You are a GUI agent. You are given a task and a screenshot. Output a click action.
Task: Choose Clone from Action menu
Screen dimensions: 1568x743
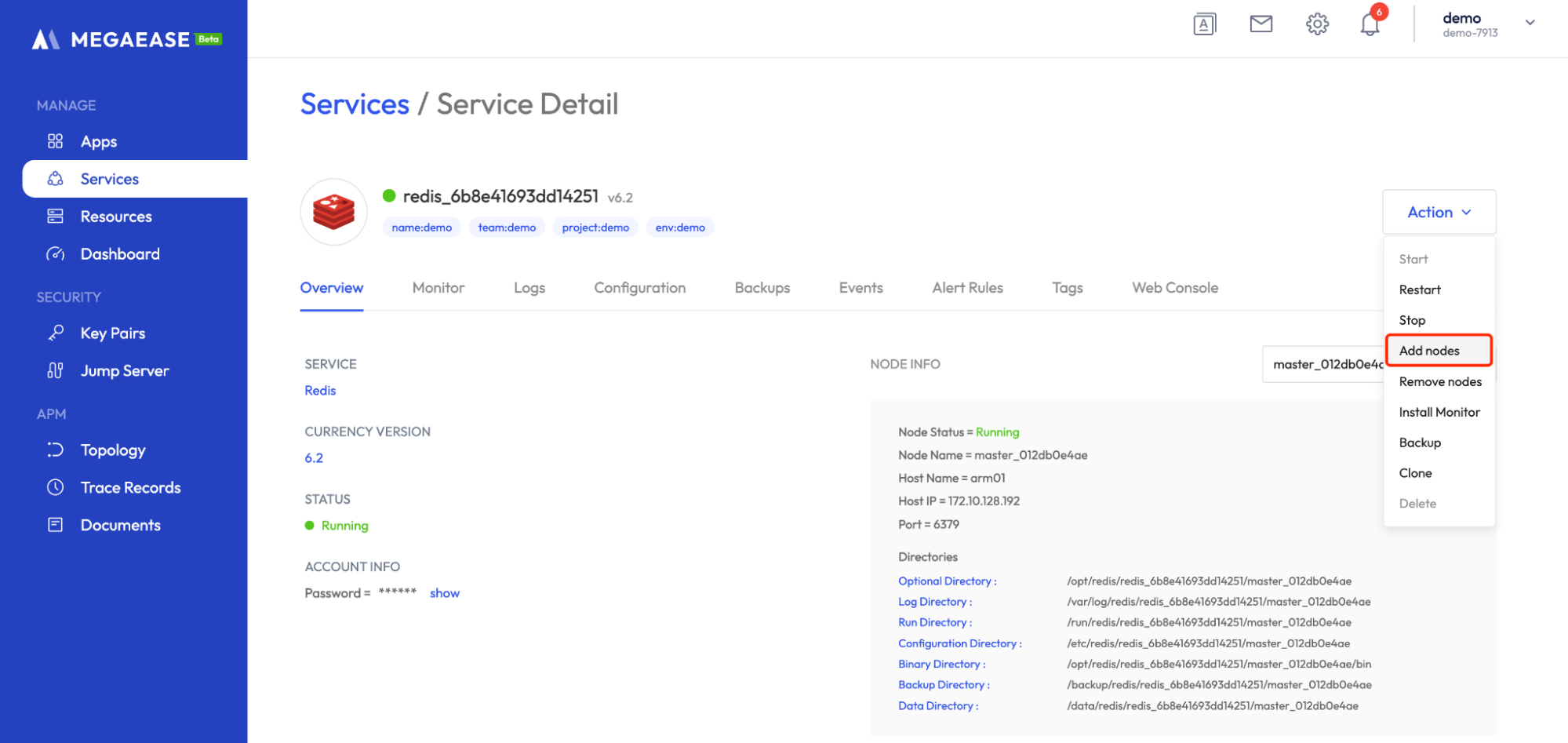click(1415, 473)
